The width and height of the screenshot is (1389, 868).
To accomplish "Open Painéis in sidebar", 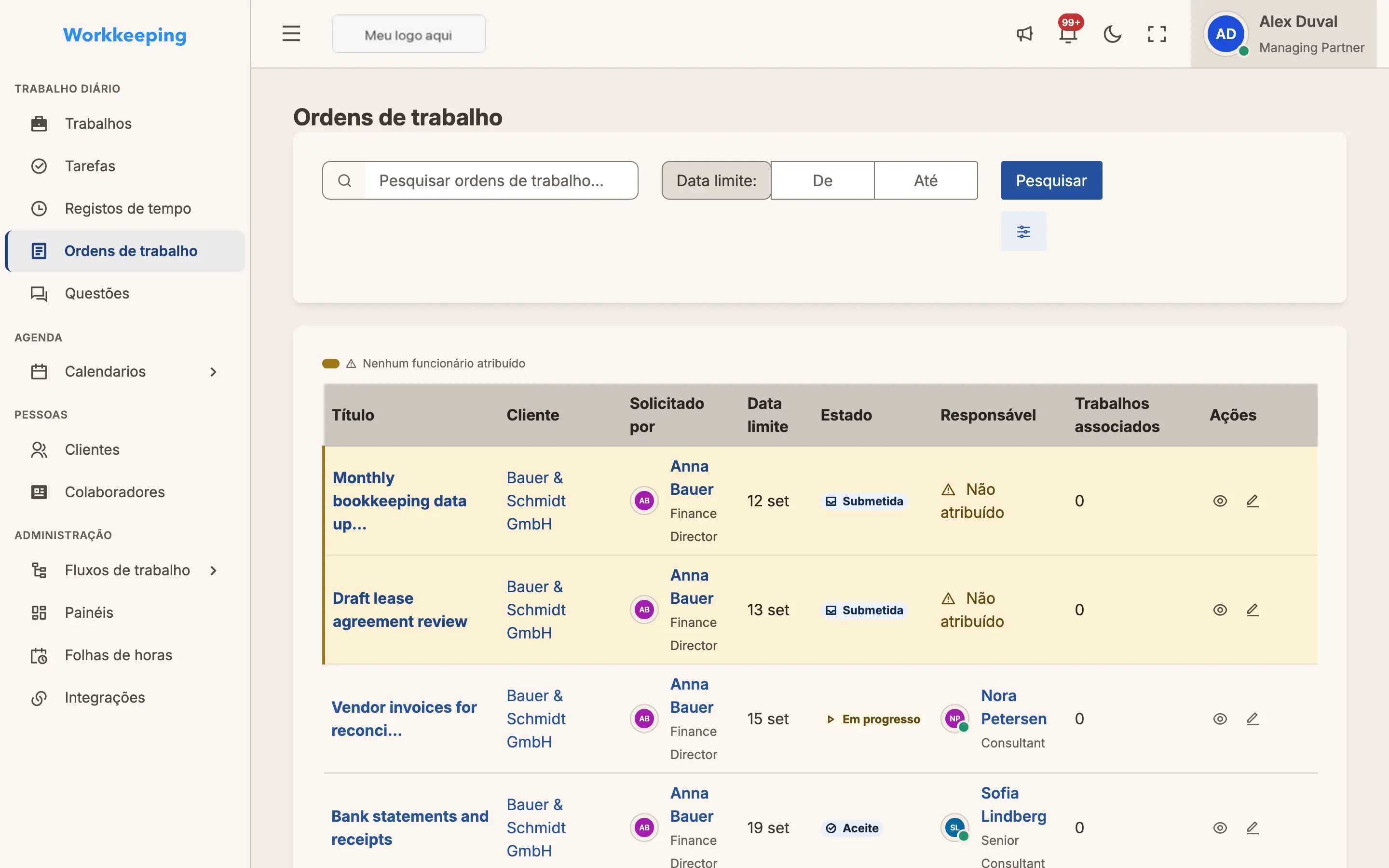I will tap(125, 612).
